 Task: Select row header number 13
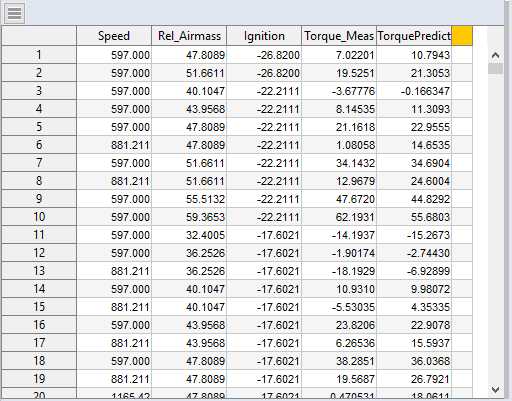coord(39,271)
